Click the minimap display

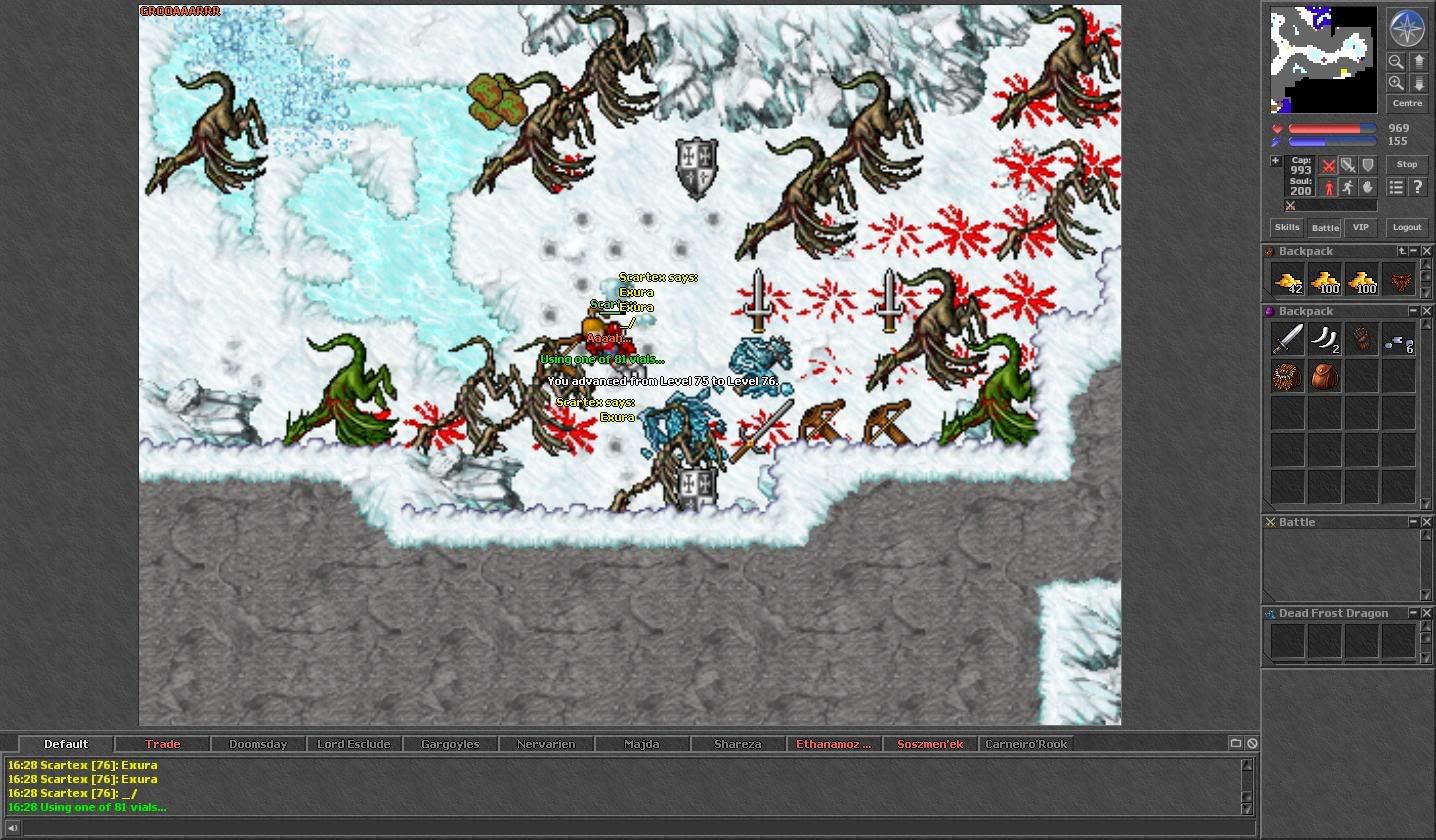[x=1324, y=60]
